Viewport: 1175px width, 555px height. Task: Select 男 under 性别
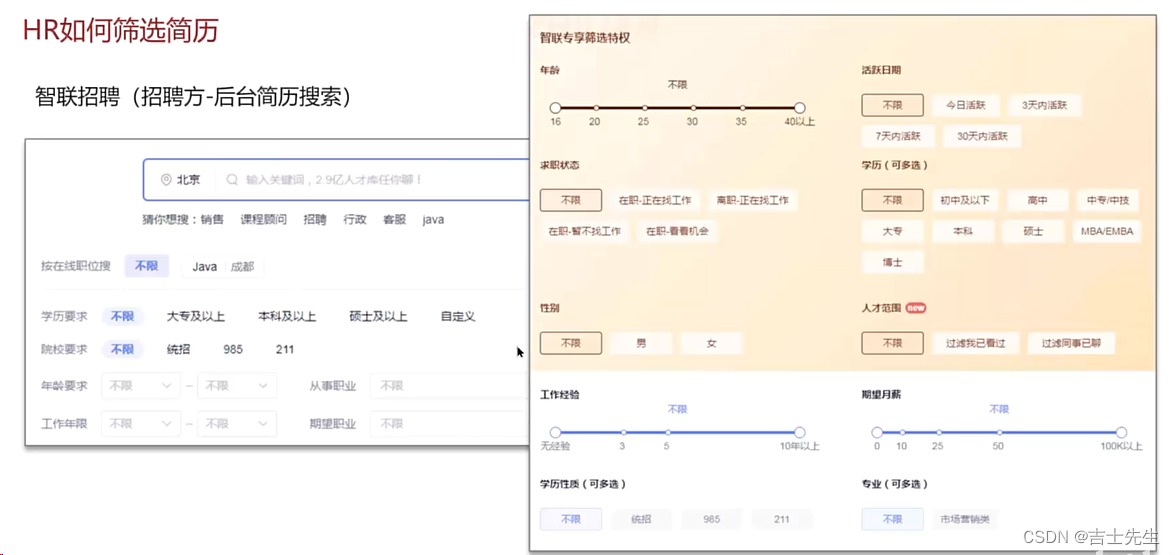click(x=641, y=343)
